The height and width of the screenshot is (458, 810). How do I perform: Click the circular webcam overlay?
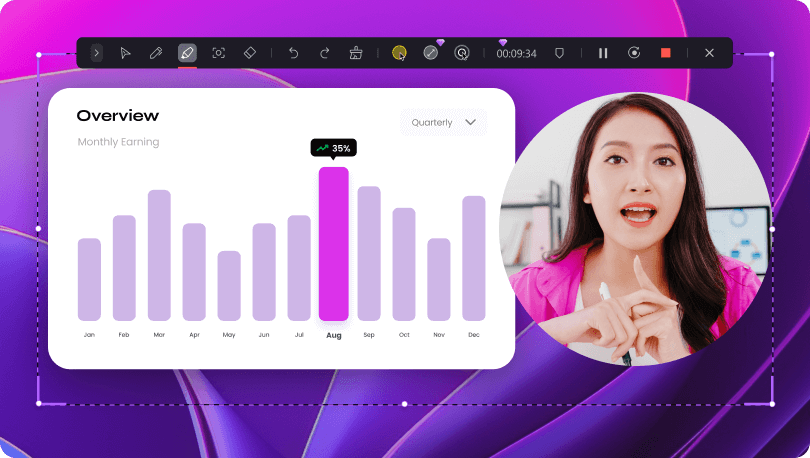coord(636,229)
